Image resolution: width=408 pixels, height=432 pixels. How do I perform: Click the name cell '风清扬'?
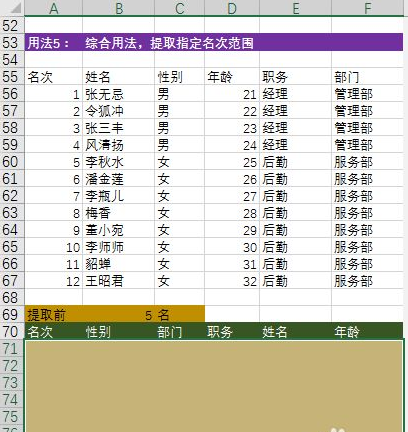(x=119, y=144)
